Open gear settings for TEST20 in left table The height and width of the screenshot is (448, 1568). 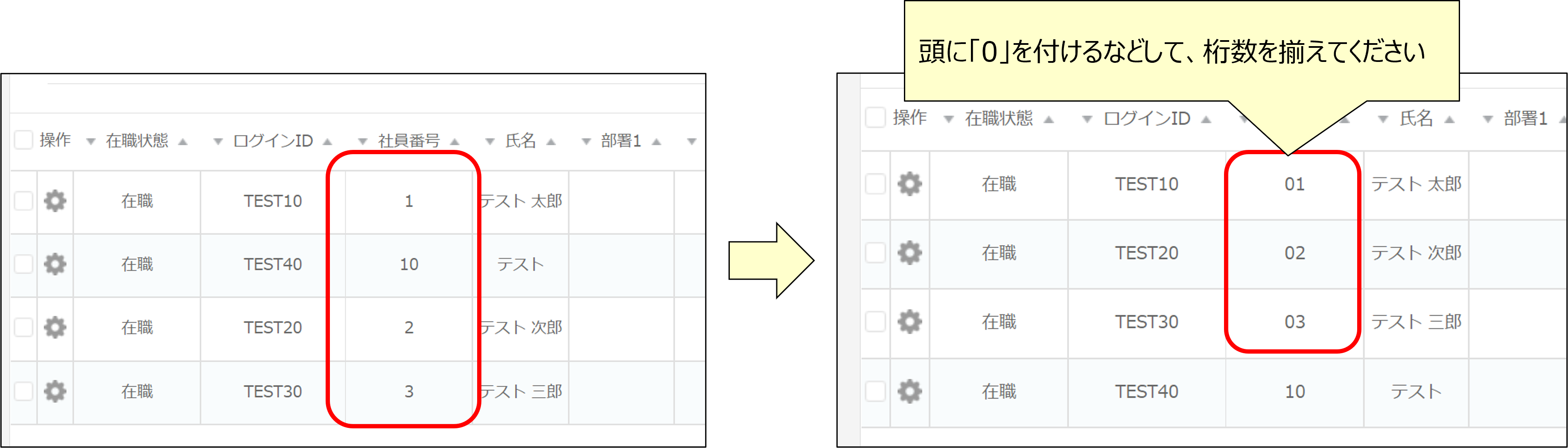coord(55,327)
